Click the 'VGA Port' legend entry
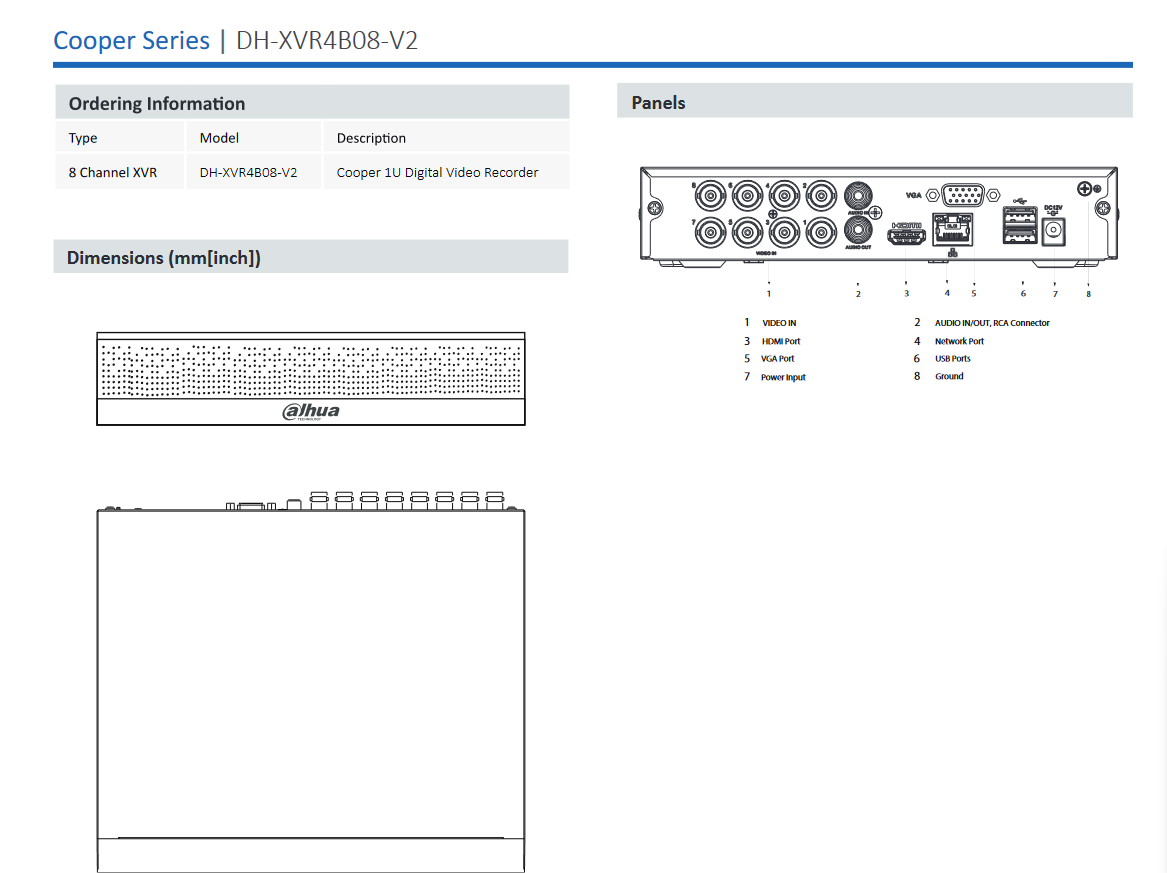Image resolution: width=1167 pixels, height=873 pixels. pos(778,359)
